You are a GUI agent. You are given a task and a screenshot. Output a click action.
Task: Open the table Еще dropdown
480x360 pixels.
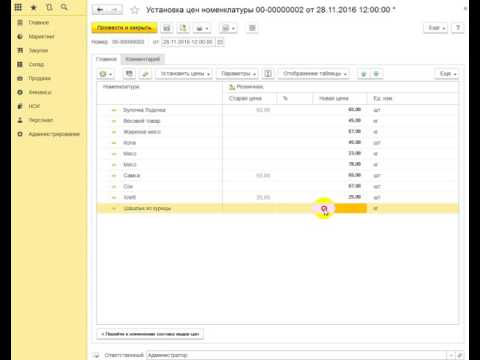click(x=447, y=74)
